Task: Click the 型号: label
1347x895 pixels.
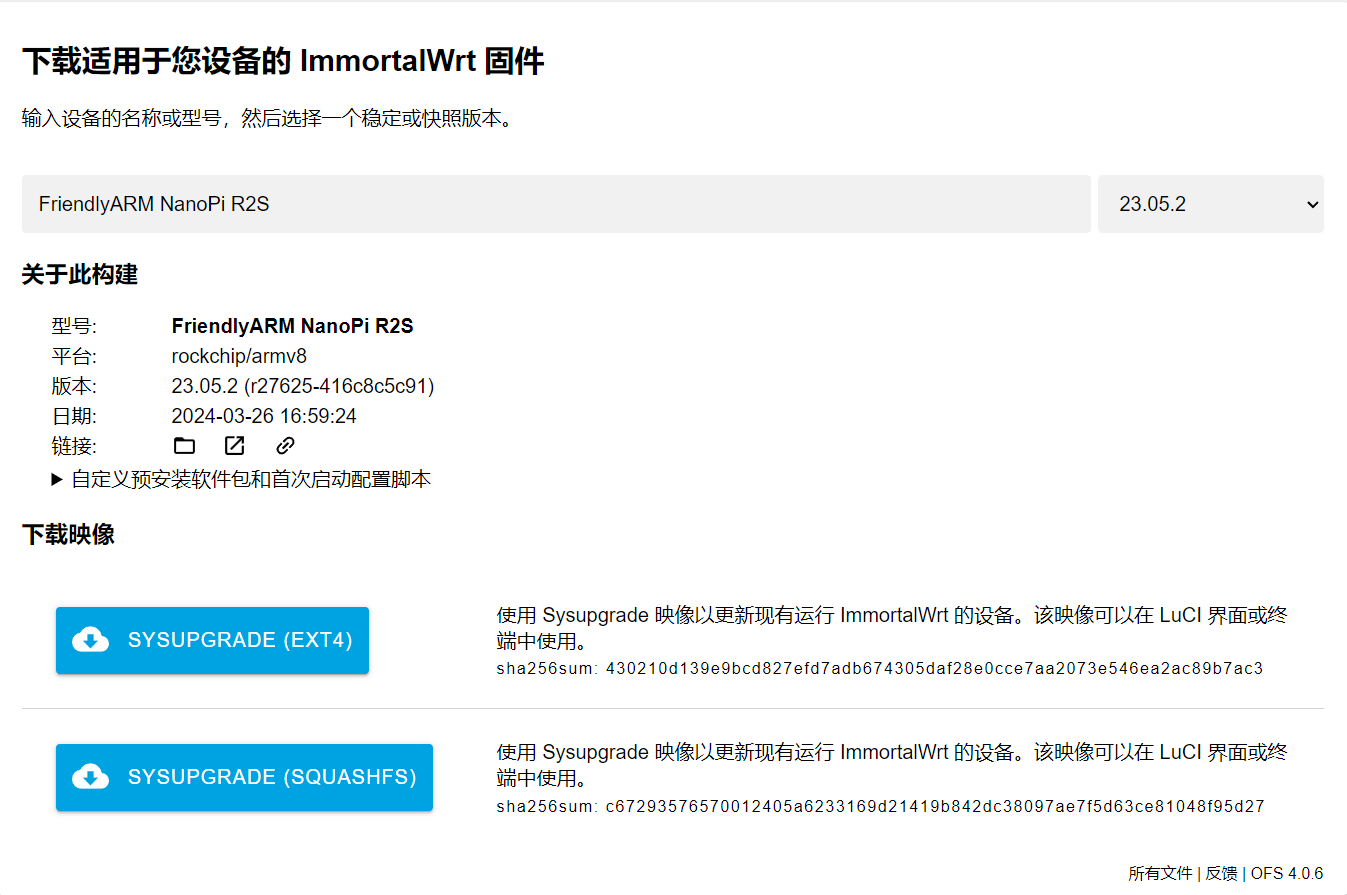Action: tap(74, 326)
